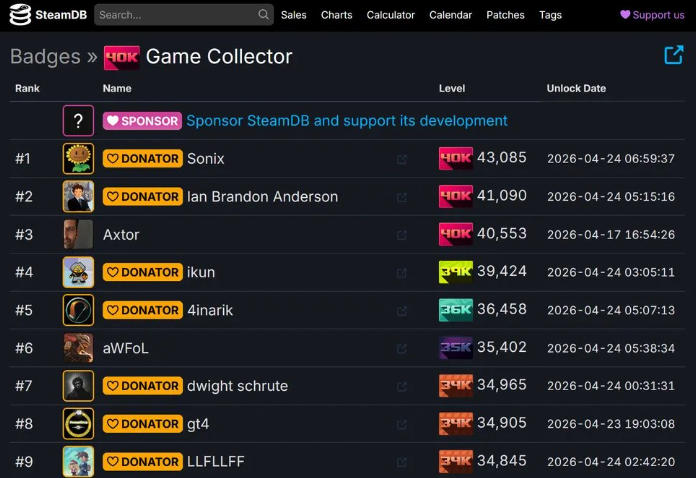Open the Badges breadcrumb link

click(x=45, y=56)
